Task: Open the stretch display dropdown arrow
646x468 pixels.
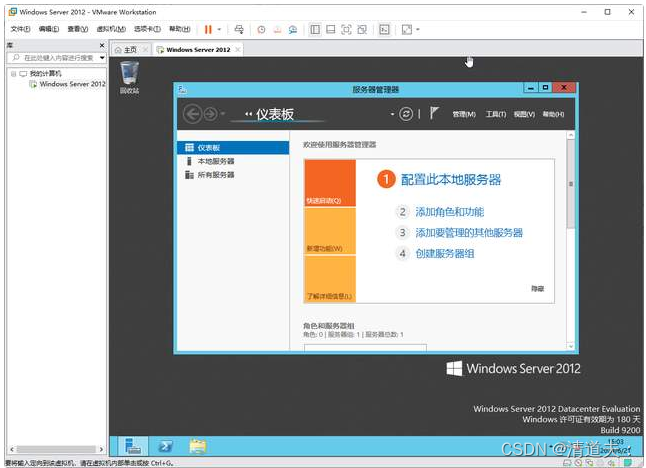Action: coord(418,29)
